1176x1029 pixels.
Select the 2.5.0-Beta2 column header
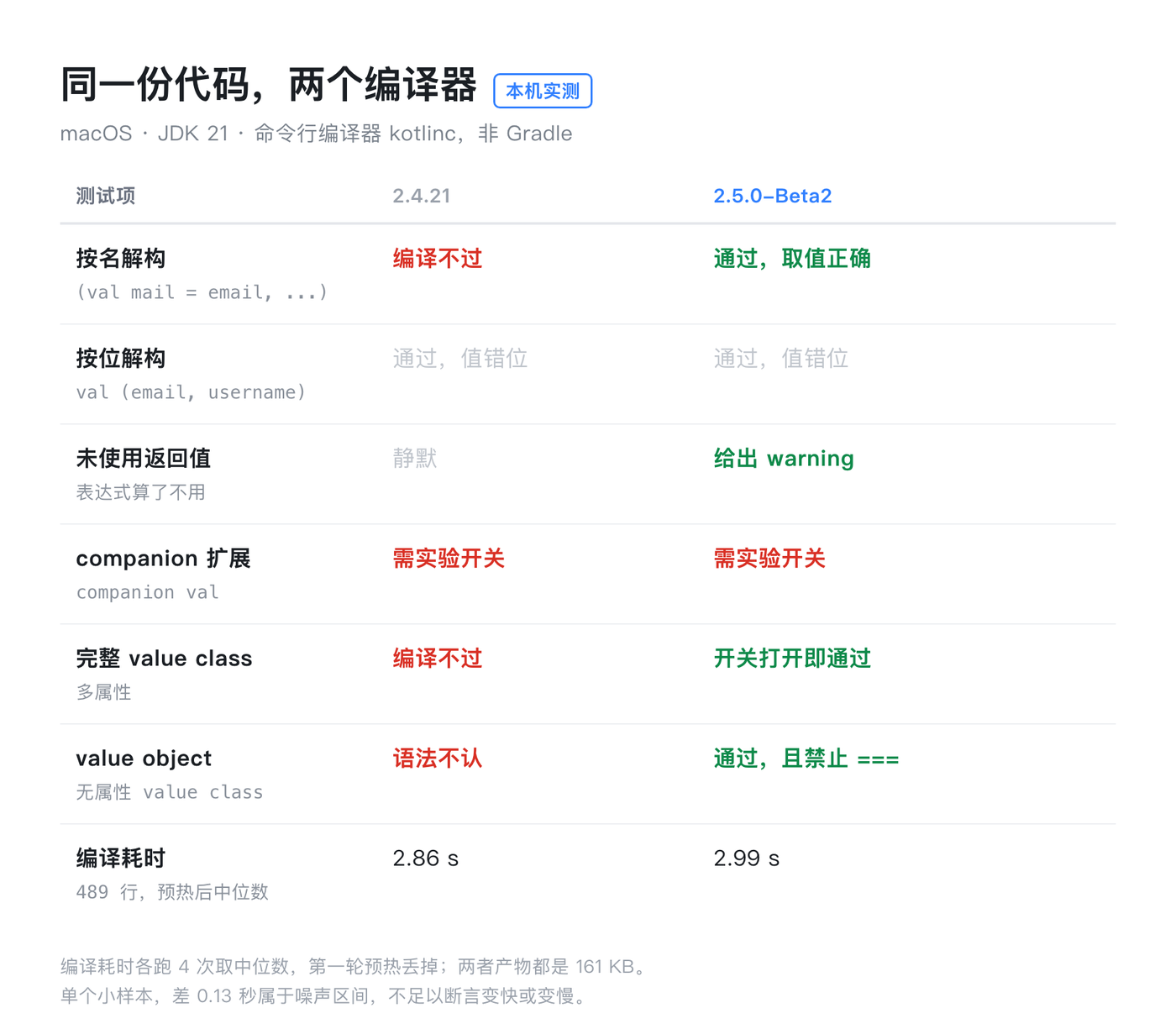click(x=773, y=196)
